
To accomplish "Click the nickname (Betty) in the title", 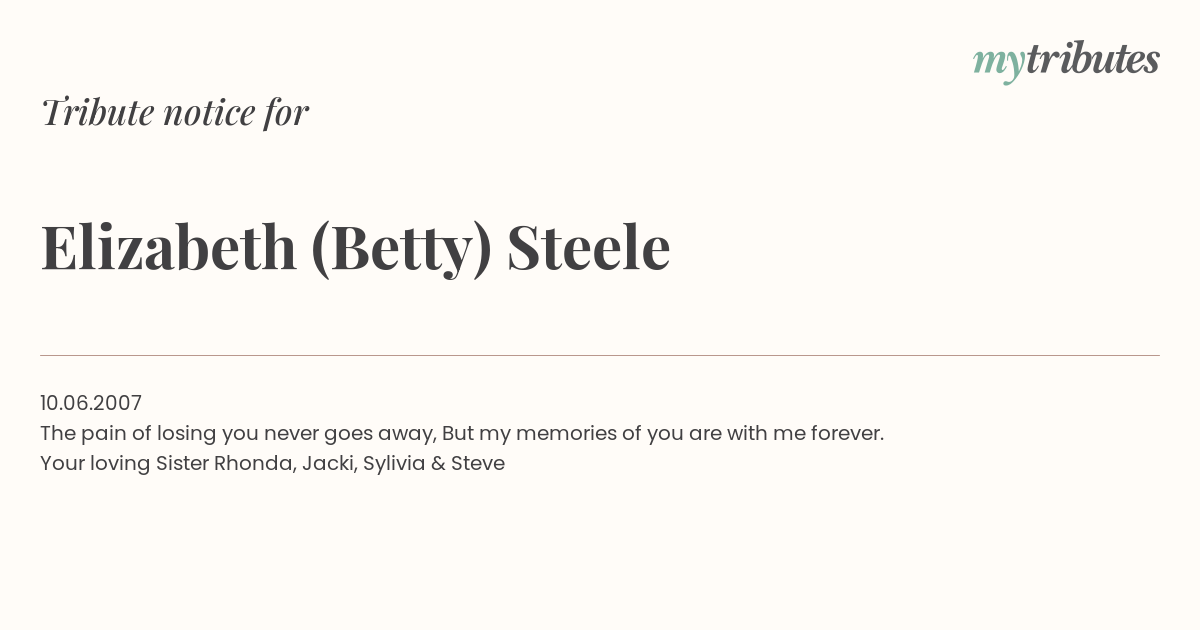I will [x=402, y=249].
